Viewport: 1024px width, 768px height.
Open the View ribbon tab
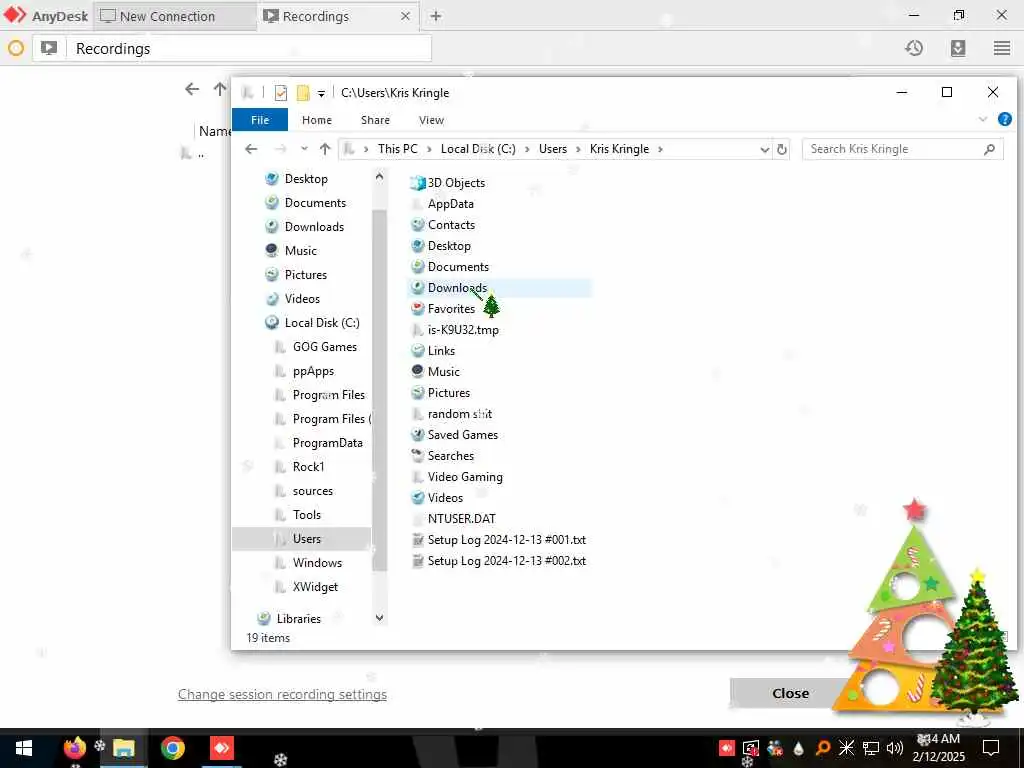point(431,120)
